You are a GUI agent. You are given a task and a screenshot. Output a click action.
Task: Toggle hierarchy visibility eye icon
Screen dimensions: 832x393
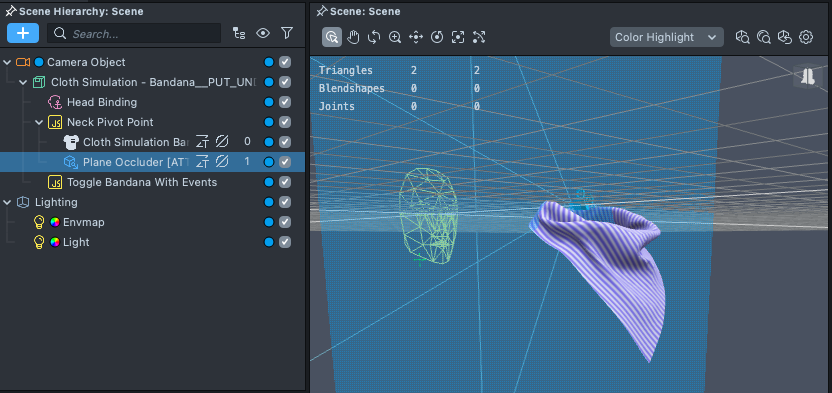[x=263, y=33]
